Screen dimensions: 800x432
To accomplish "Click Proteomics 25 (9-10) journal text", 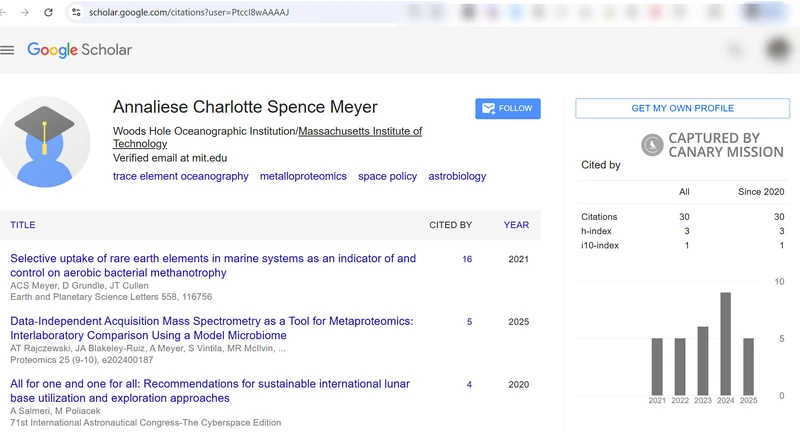I will coord(82,360).
